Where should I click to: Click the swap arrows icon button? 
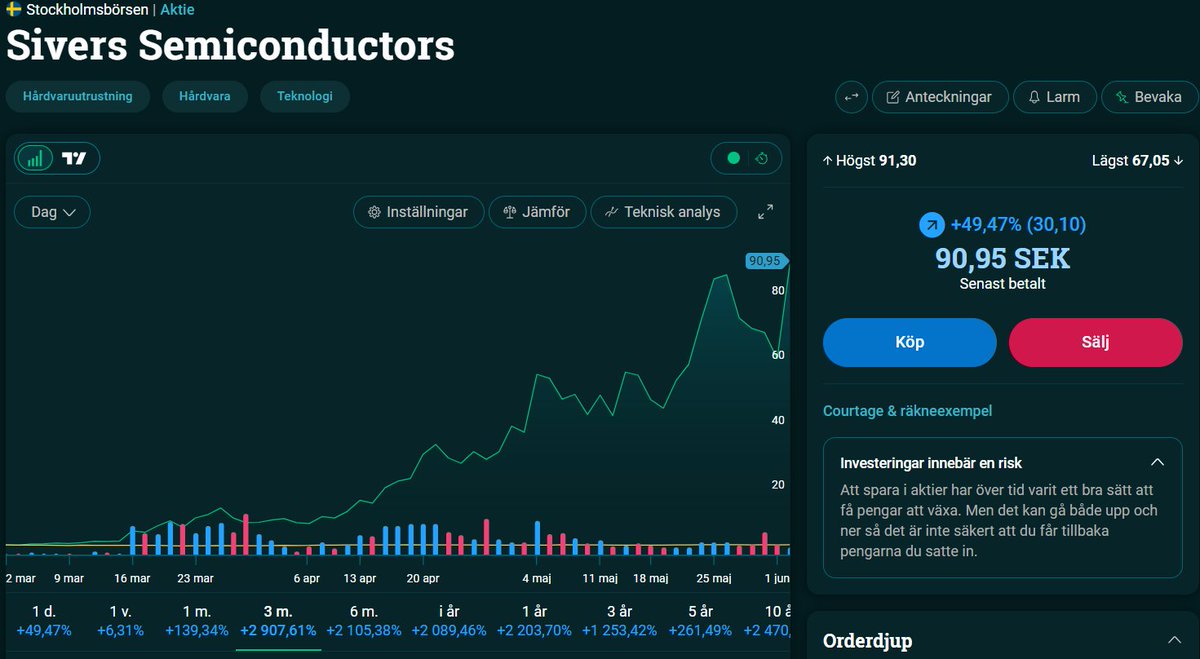click(x=851, y=97)
